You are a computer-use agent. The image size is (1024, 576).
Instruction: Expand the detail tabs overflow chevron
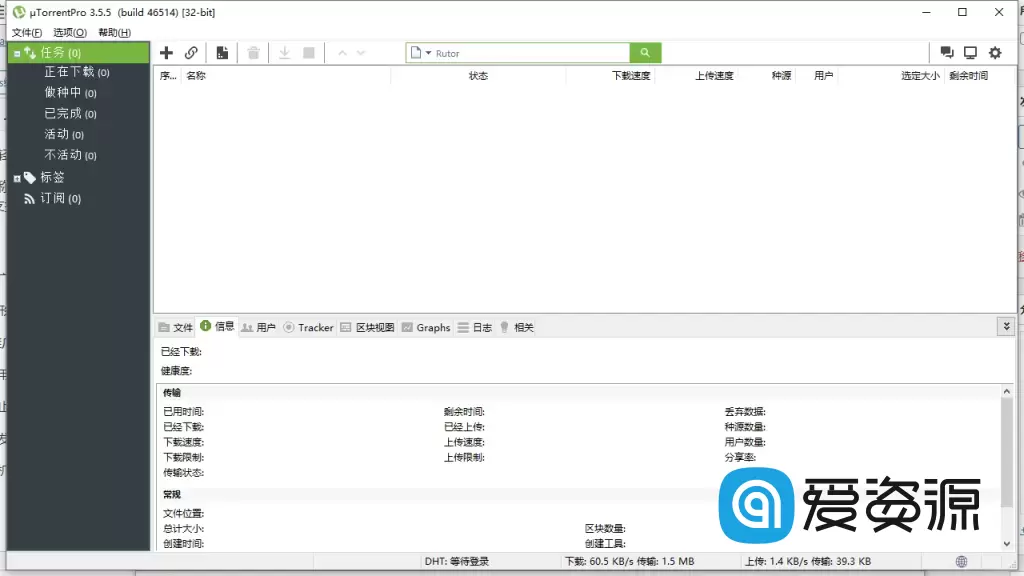coord(1007,326)
